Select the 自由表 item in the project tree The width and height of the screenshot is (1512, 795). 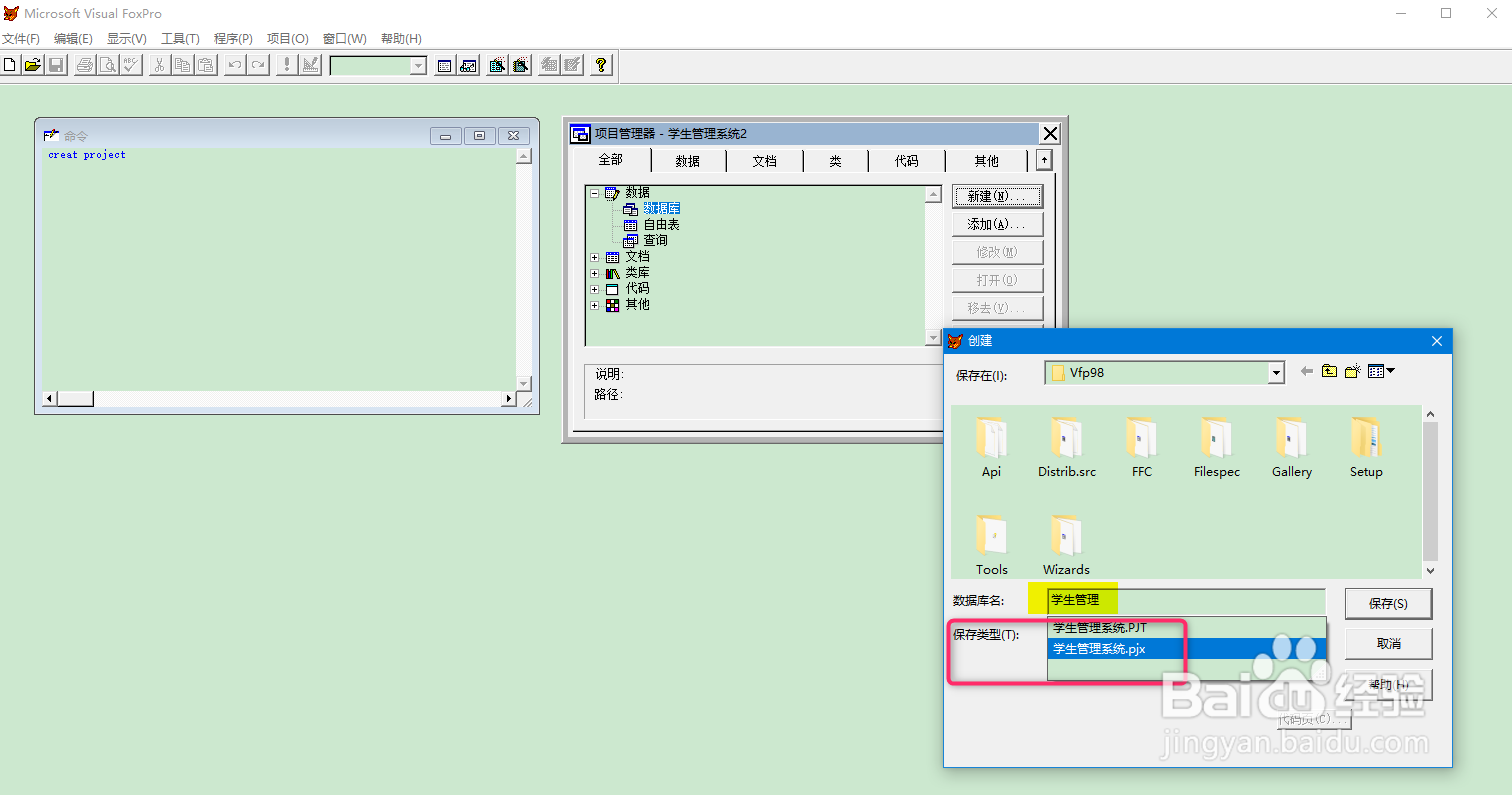661,225
